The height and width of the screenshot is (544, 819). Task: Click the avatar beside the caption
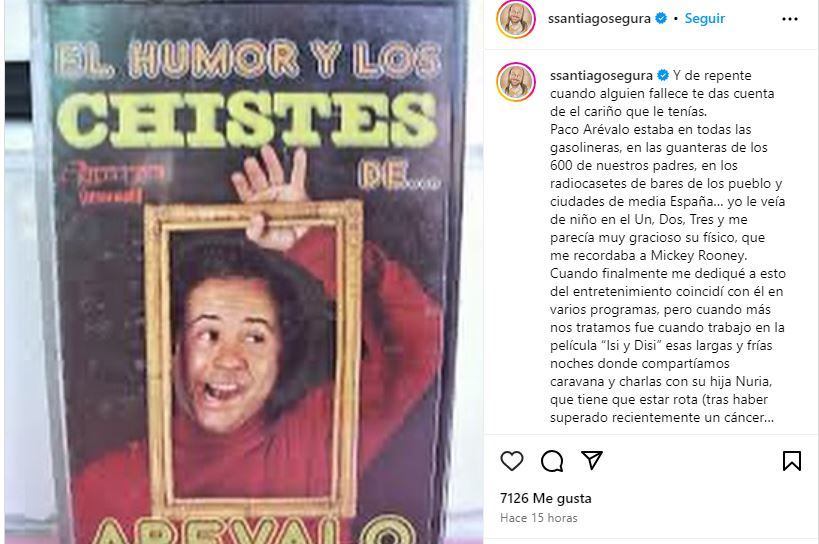[x=516, y=82]
